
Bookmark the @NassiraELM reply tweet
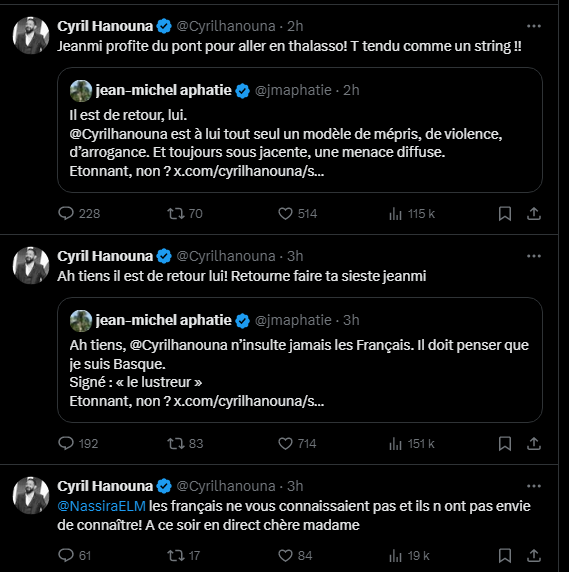pyautogui.click(x=505, y=556)
